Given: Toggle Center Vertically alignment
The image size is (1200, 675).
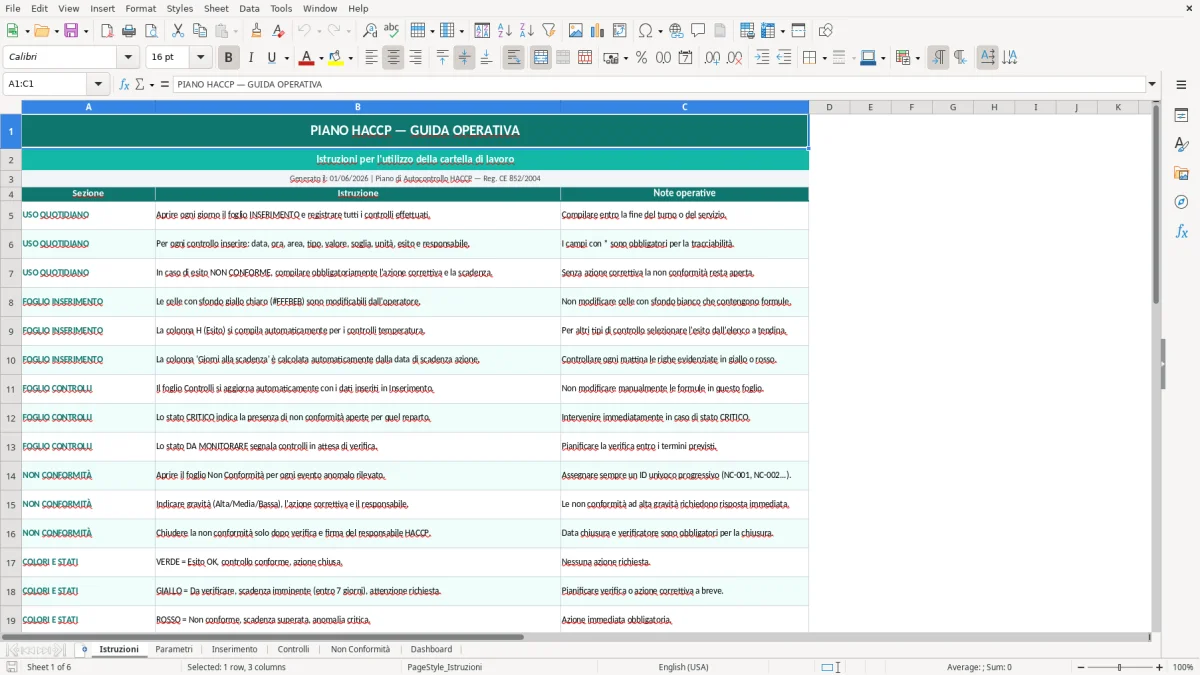Looking at the screenshot, I should tap(464, 58).
